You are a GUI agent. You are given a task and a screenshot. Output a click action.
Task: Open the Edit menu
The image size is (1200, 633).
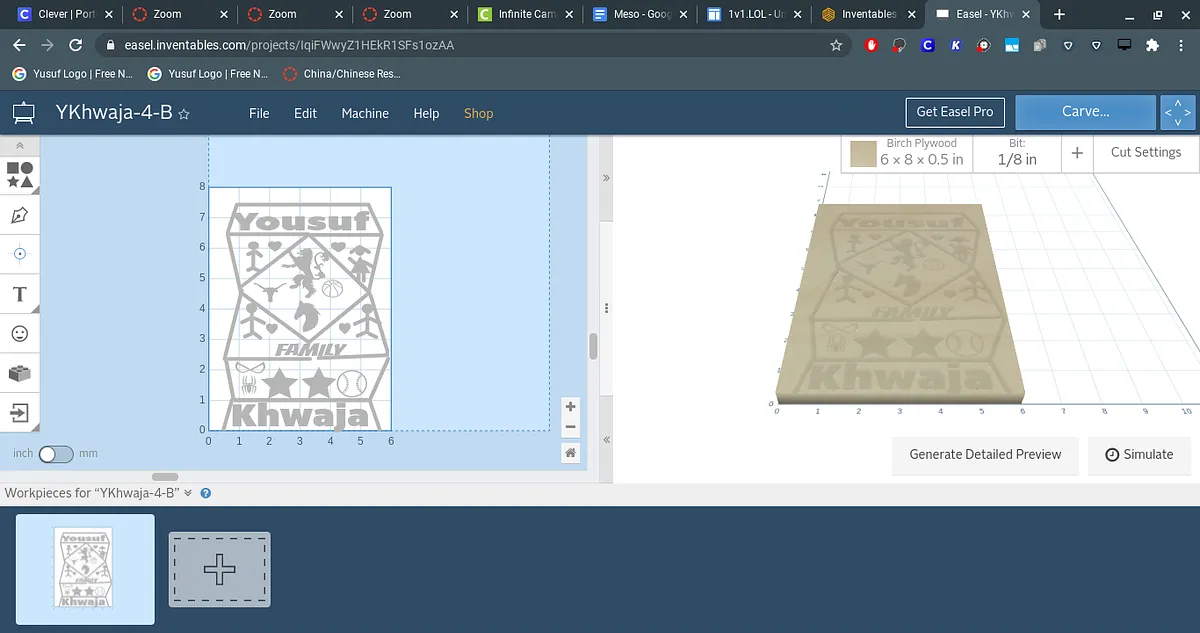coord(305,113)
